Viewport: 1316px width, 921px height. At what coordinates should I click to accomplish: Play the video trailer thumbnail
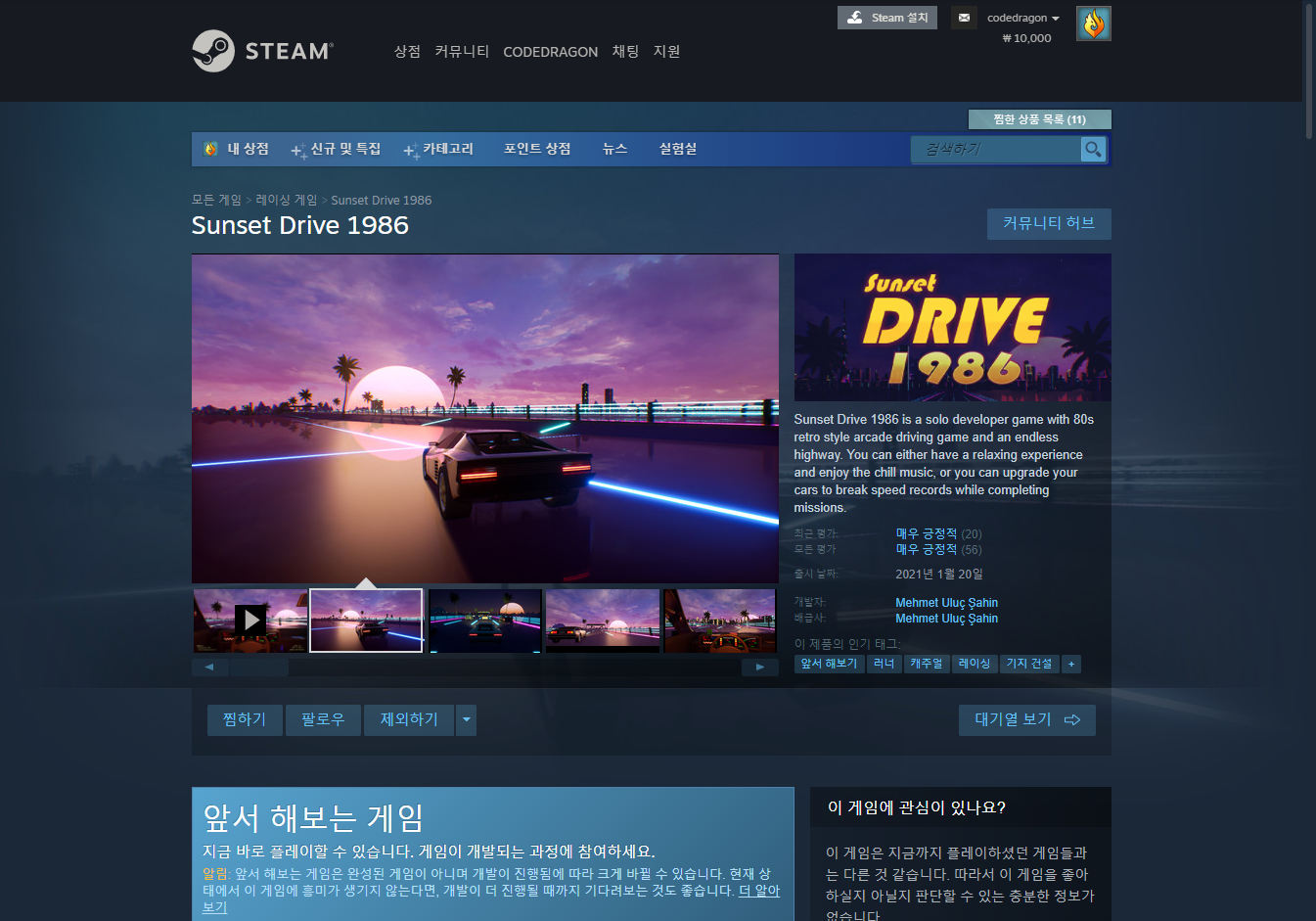250,620
